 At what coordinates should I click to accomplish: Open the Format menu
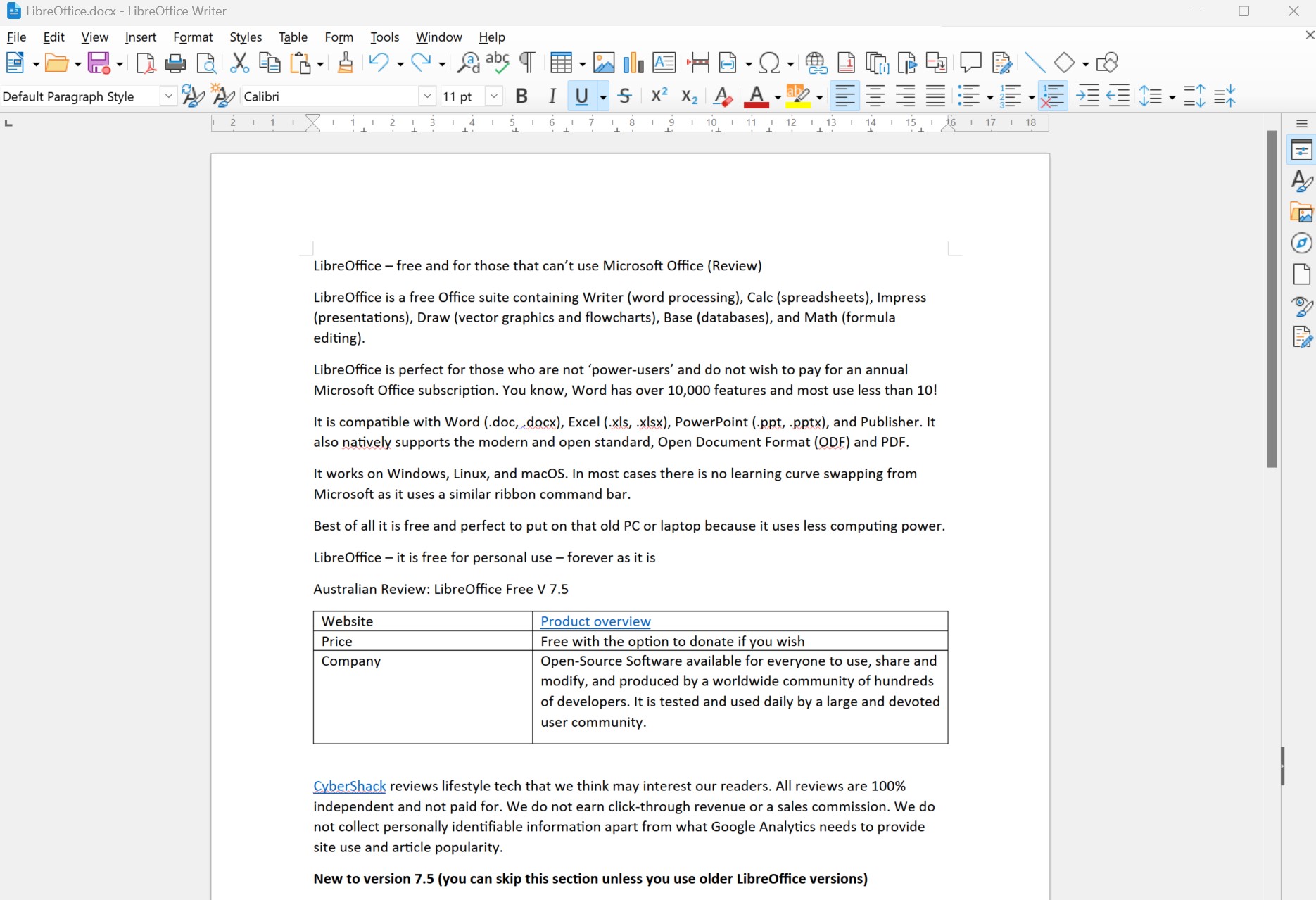pos(193,37)
